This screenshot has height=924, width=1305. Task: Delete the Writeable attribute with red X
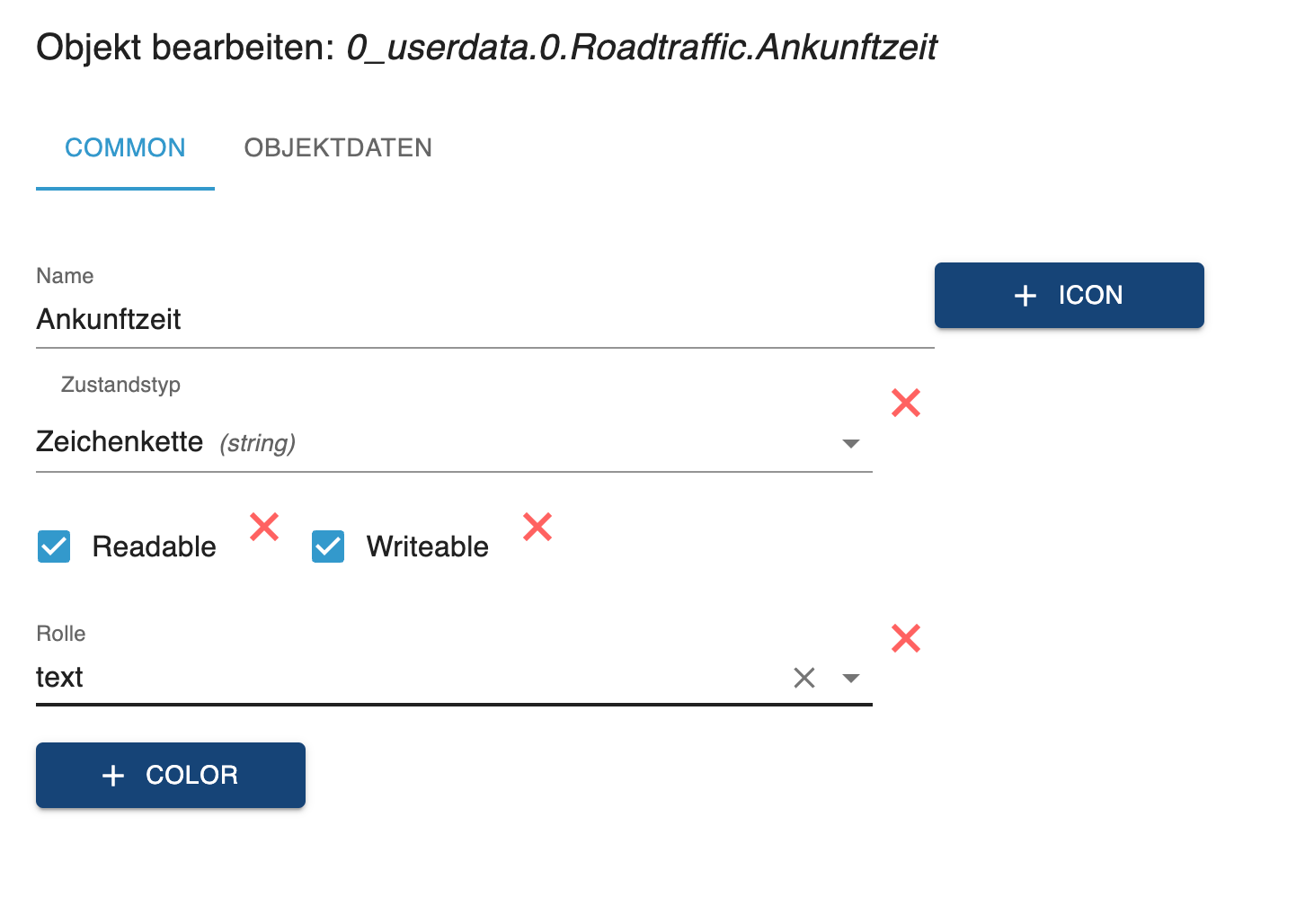[x=537, y=527]
